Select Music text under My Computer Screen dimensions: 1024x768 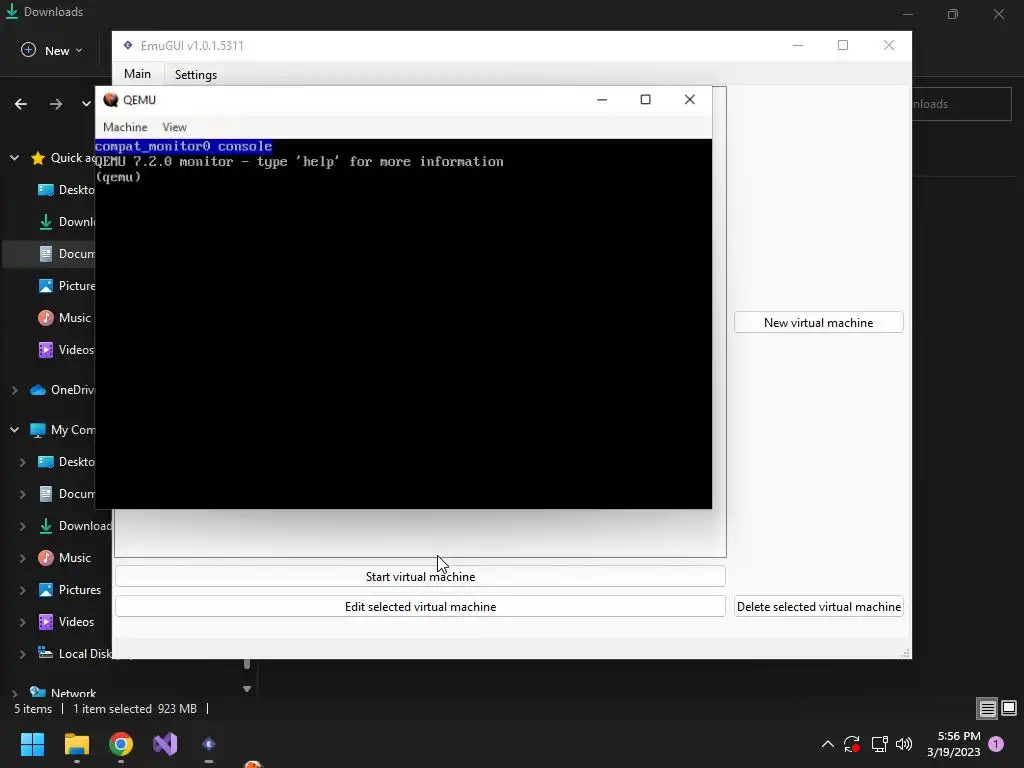coord(74,558)
